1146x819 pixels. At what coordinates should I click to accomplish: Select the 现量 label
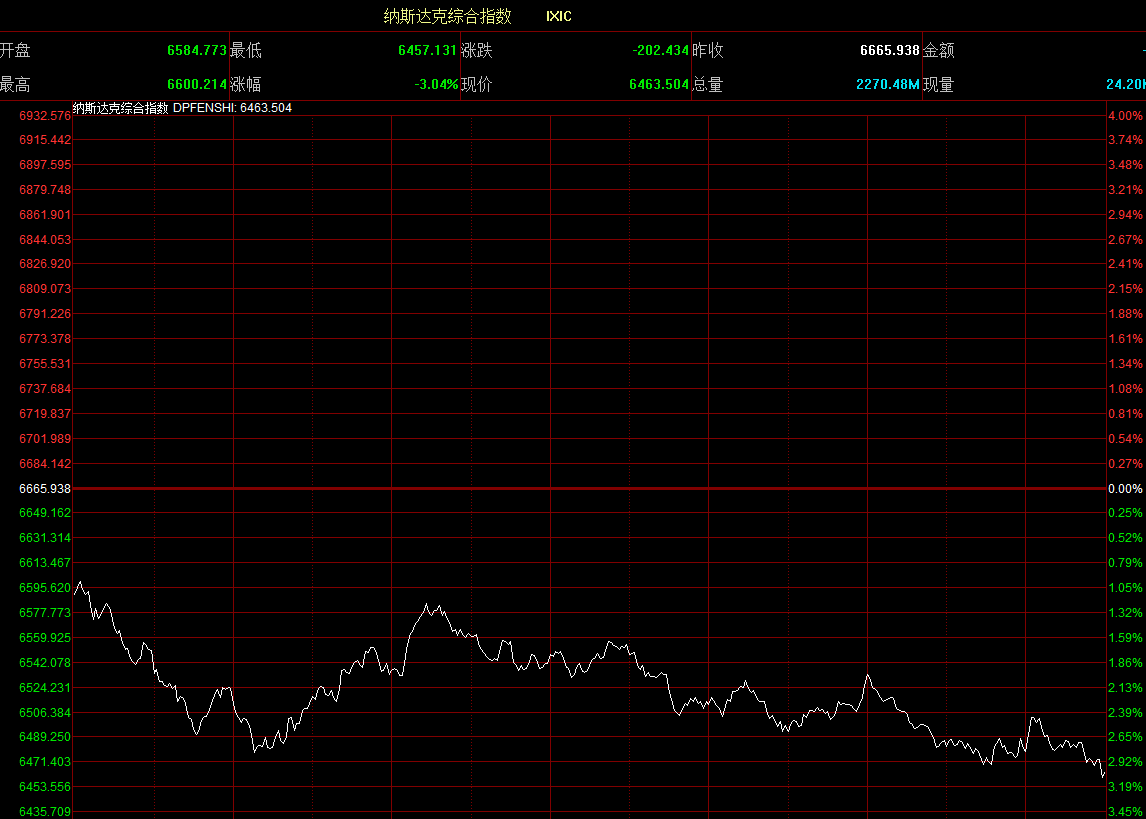pos(938,85)
